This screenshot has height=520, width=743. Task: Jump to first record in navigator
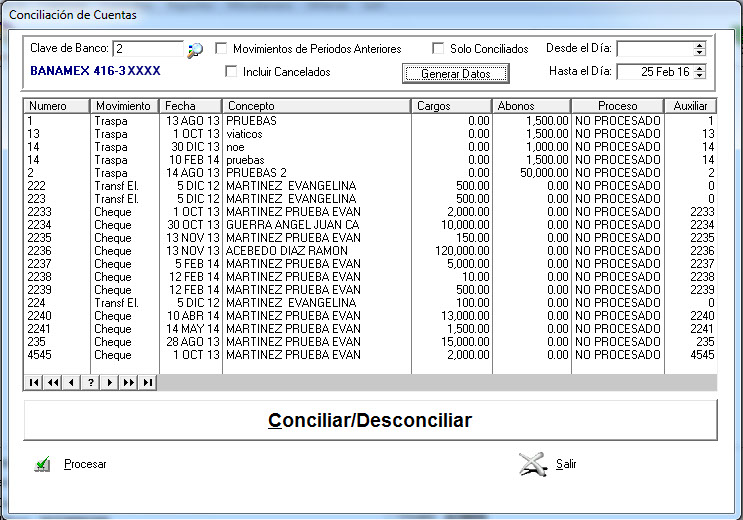pos(34,382)
